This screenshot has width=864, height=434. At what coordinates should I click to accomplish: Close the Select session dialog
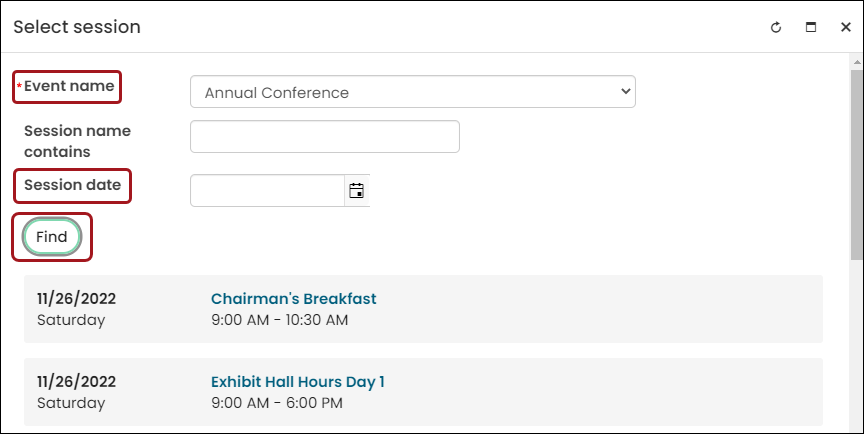point(846,27)
